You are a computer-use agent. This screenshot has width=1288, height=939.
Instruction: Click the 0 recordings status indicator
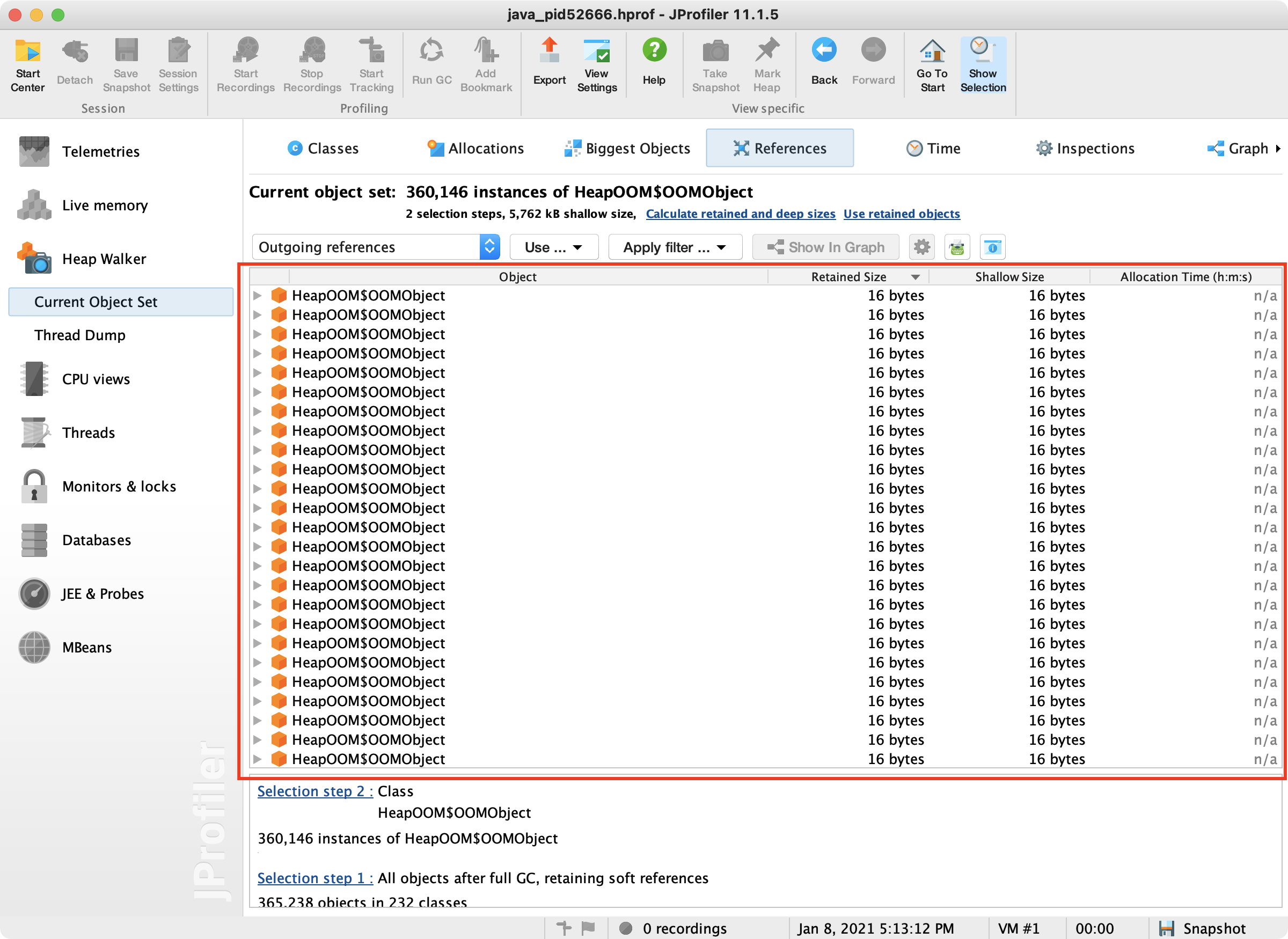pos(673,928)
